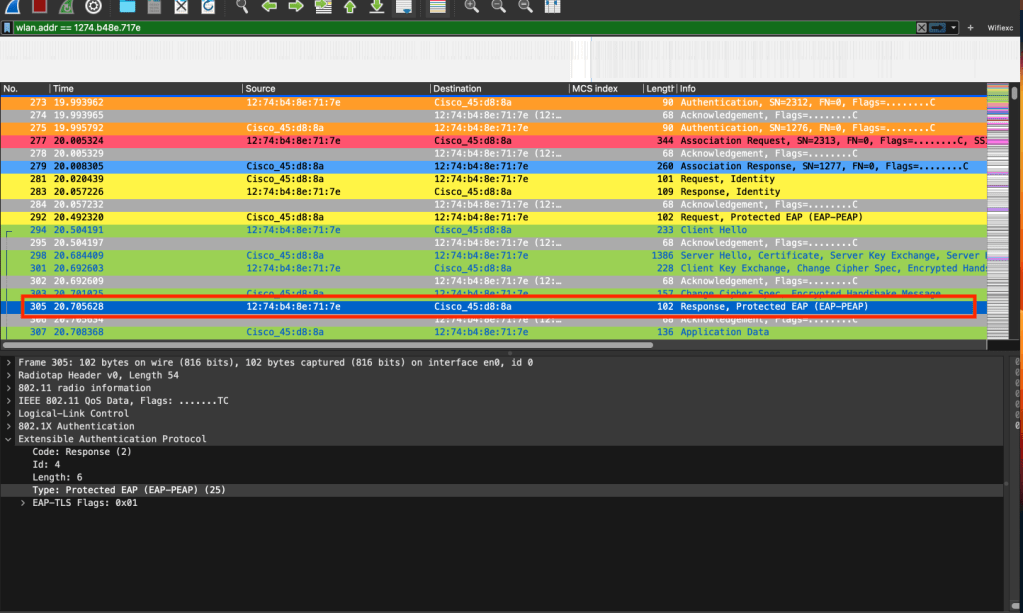Go back with the green left arrow
Screen dimensions: 1023x613
pos(269,6)
